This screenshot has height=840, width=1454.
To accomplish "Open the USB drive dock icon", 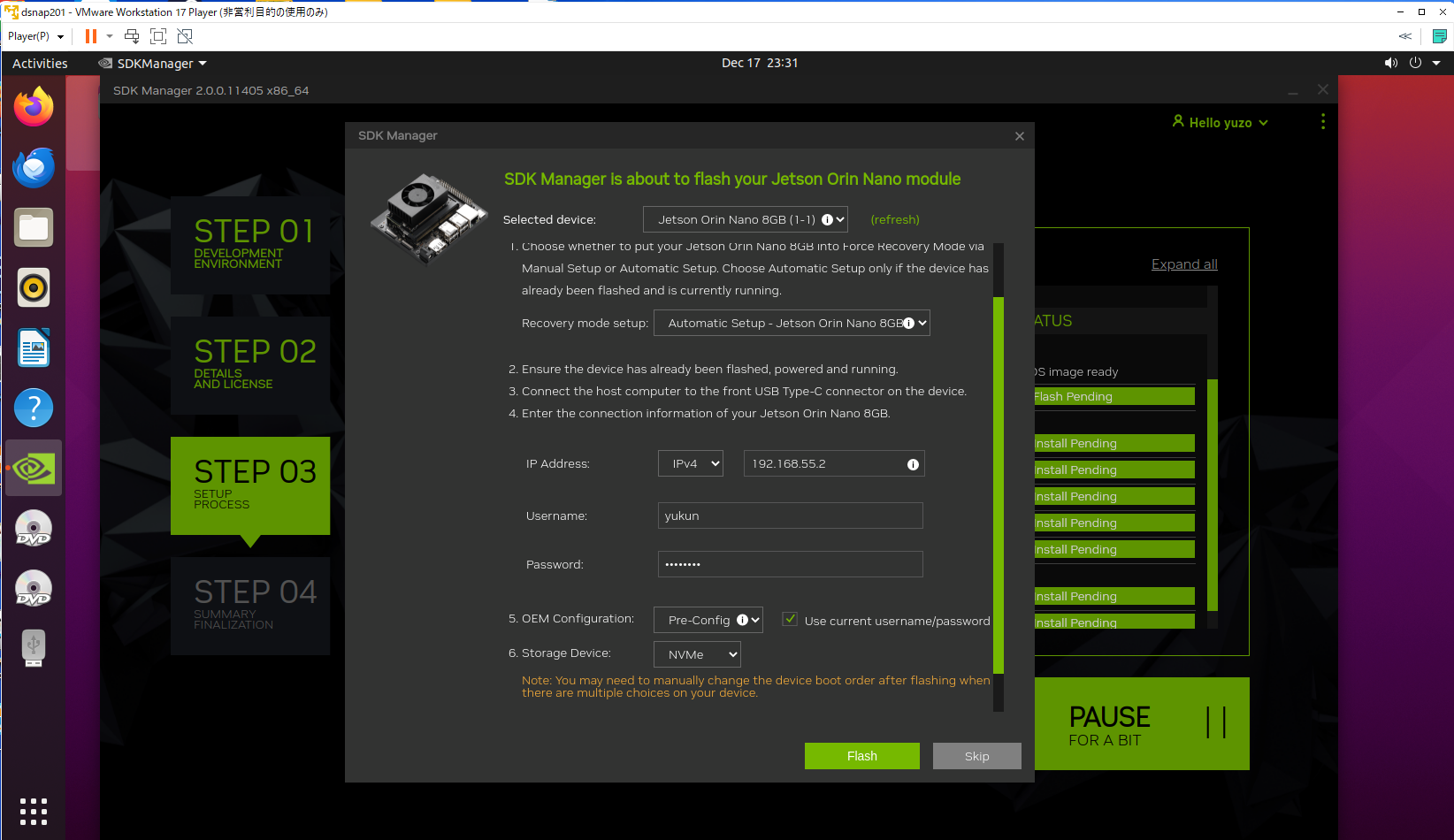I will point(34,648).
